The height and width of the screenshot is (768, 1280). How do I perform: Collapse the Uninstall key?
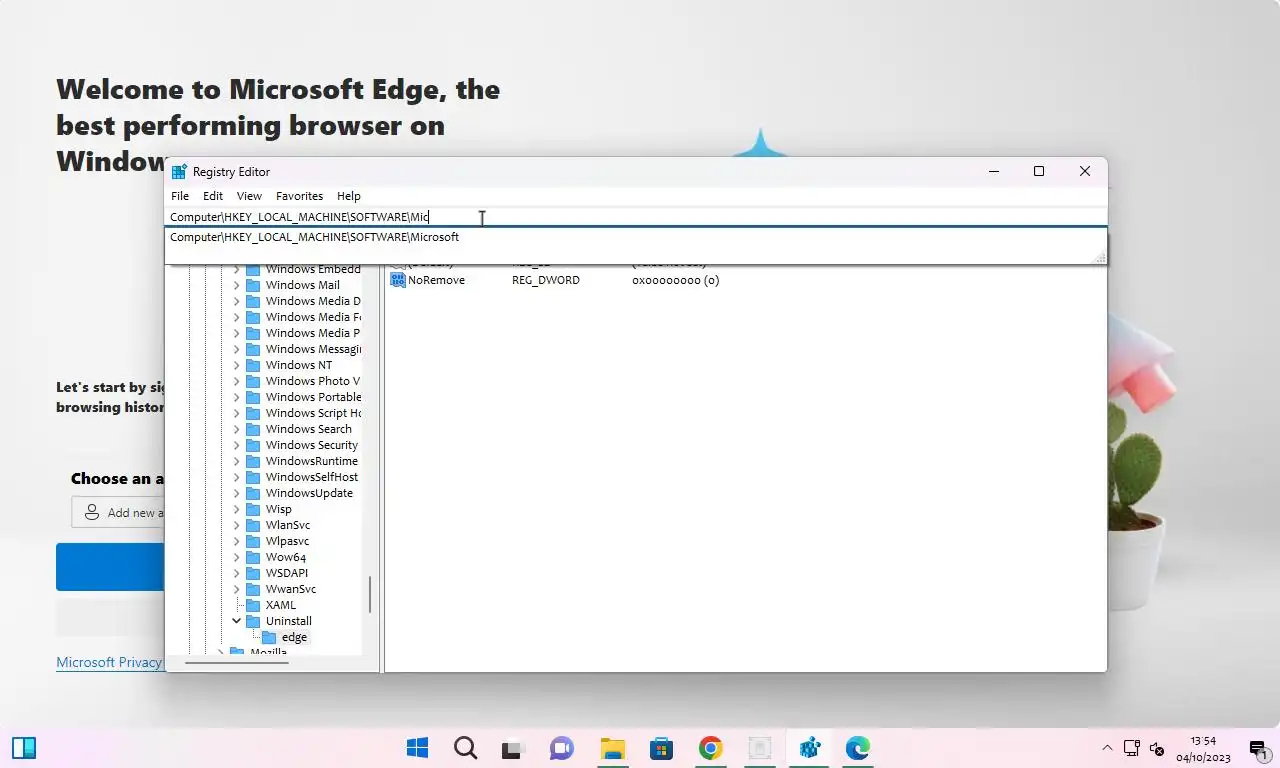[237, 621]
